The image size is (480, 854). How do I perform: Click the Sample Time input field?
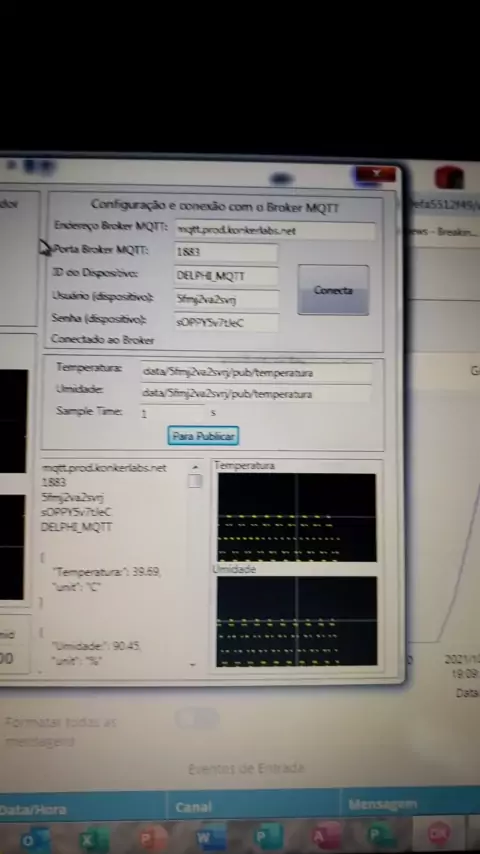(173, 413)
